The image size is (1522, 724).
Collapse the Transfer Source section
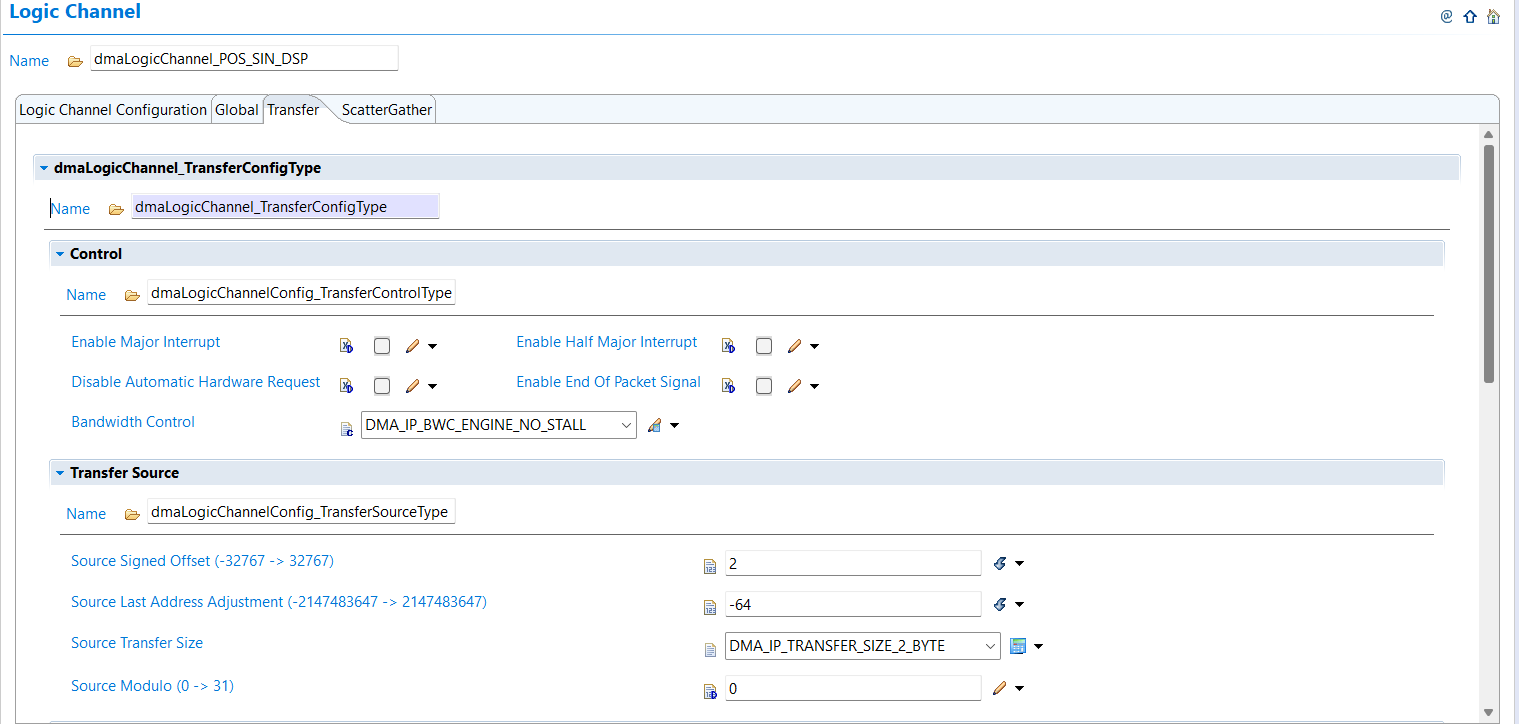(59, 472)
